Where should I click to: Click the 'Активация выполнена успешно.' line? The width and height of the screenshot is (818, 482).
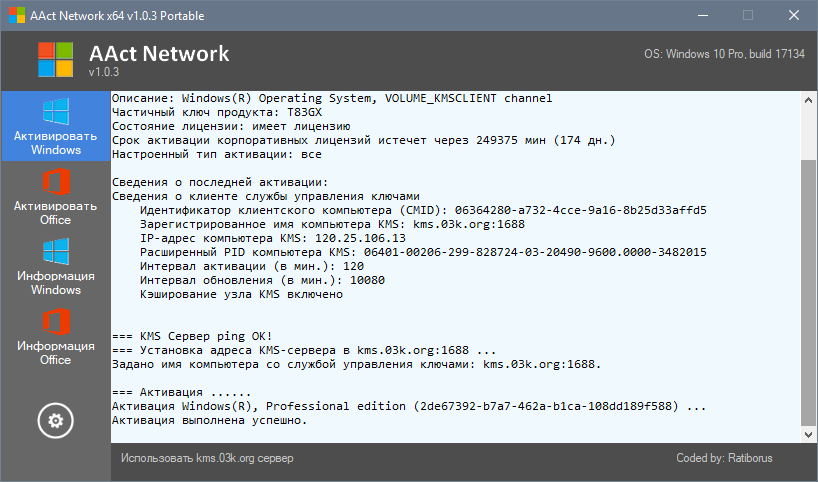click(x=210, y=420)
